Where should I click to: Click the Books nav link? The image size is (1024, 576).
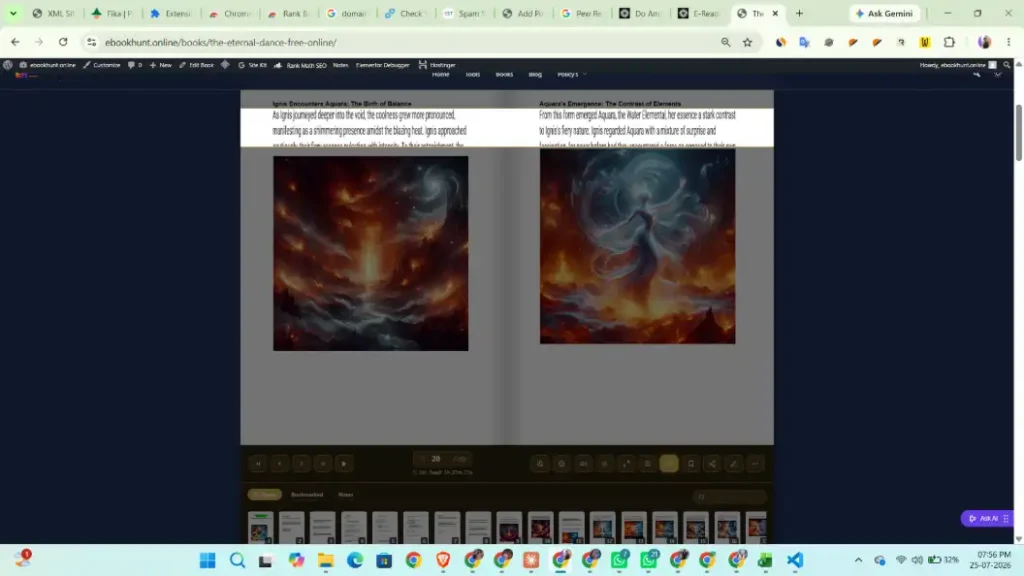coord(504,74)
